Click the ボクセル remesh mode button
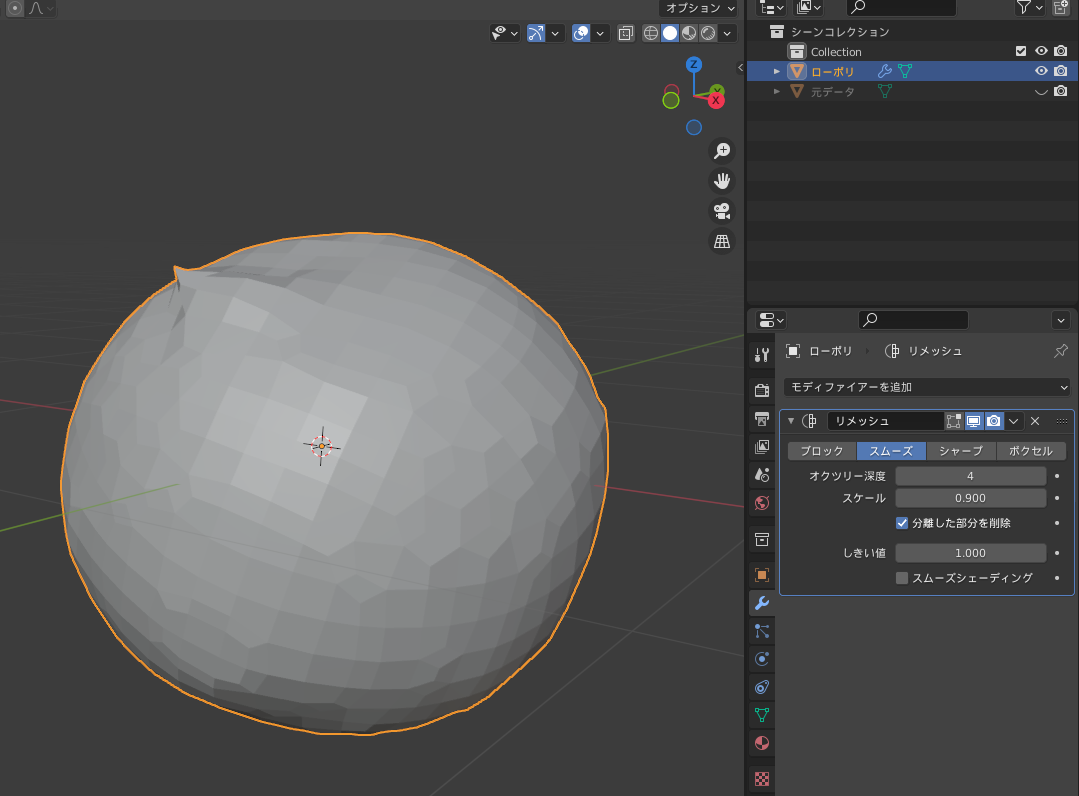Viewport: 1079px width, 796px height. click(x=1032, y=451)
